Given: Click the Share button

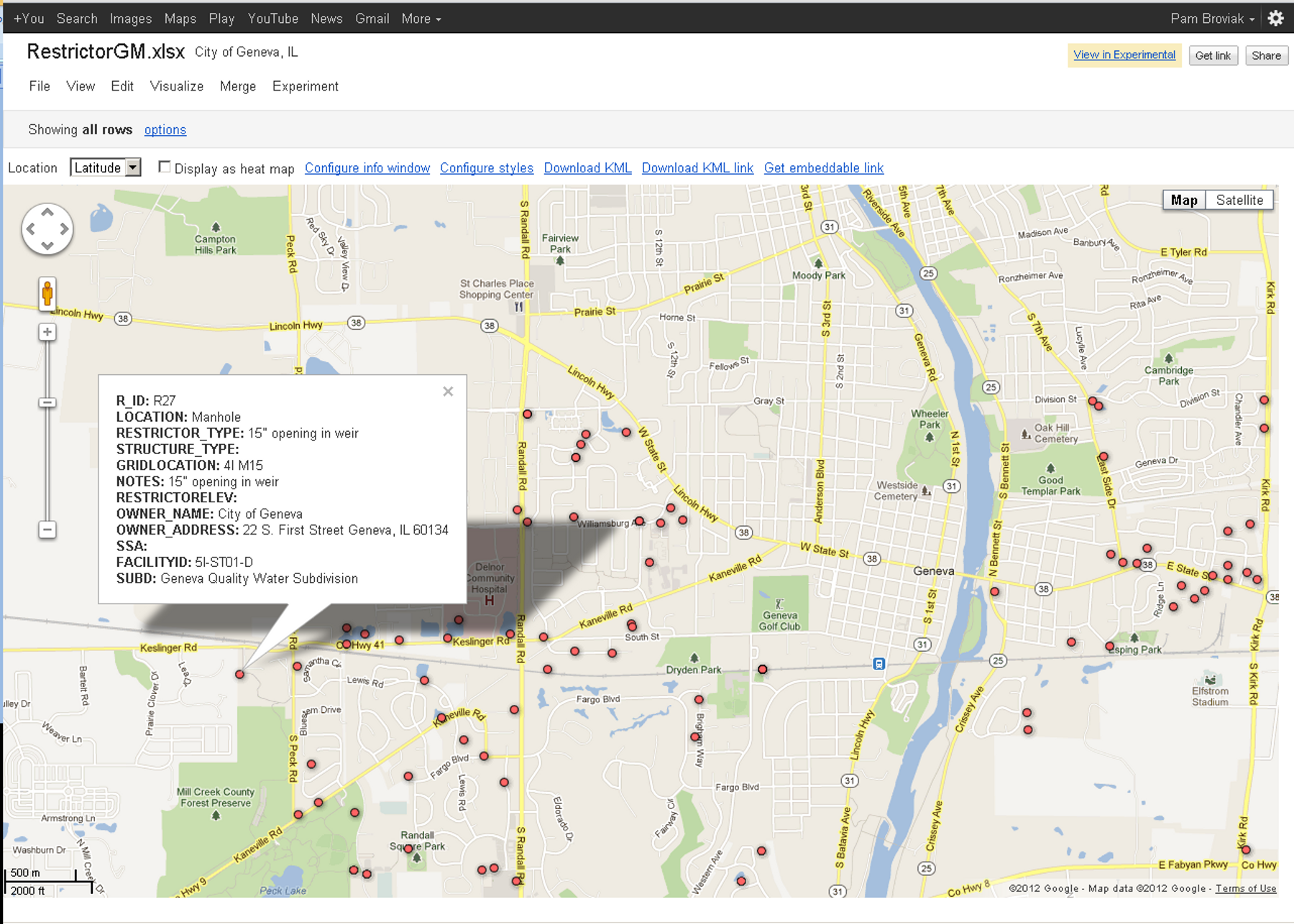Looking at the screenshot, I should pos(1266,55).
